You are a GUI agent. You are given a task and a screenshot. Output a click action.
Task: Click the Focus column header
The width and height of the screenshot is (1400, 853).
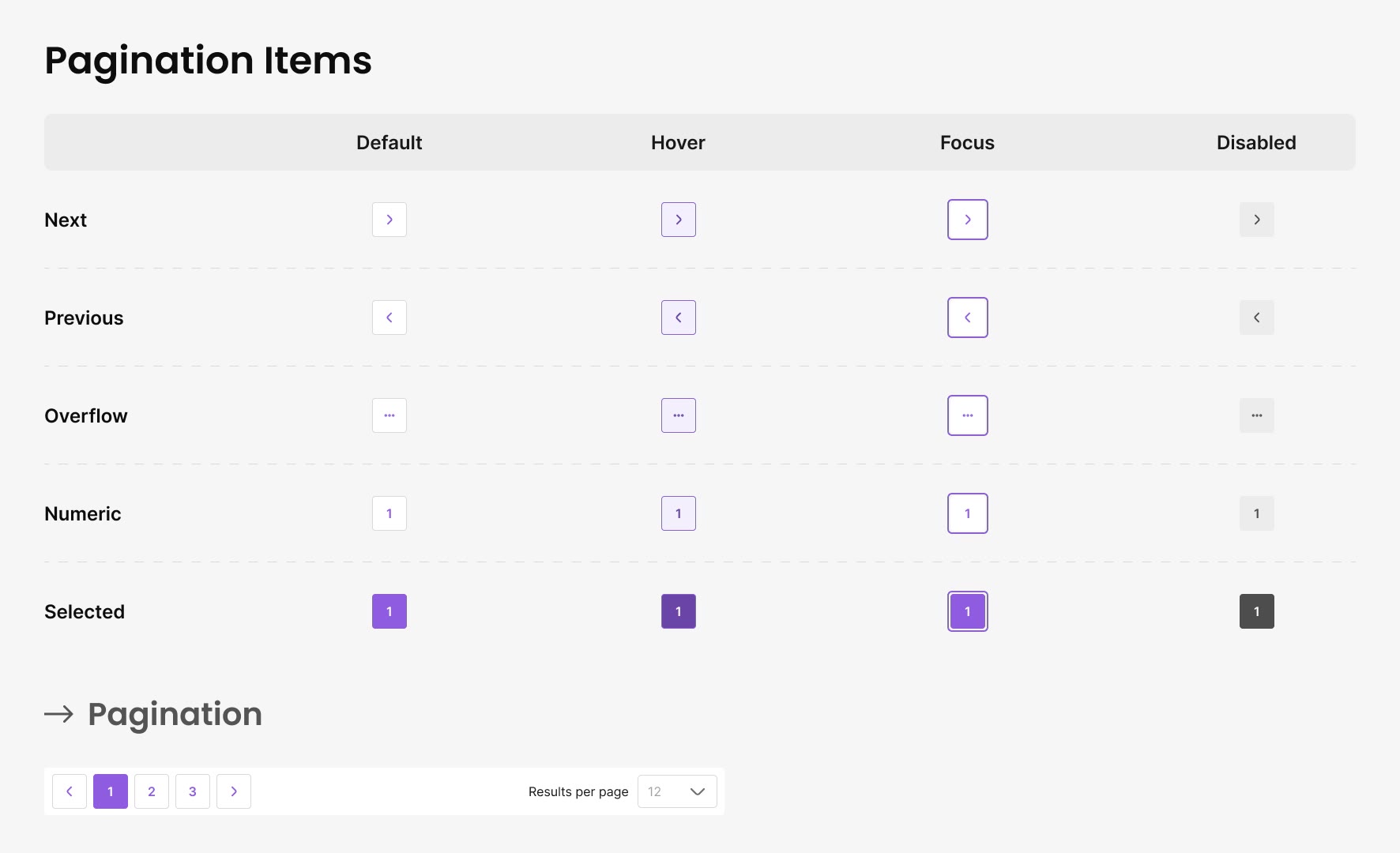tap(968, 142)
